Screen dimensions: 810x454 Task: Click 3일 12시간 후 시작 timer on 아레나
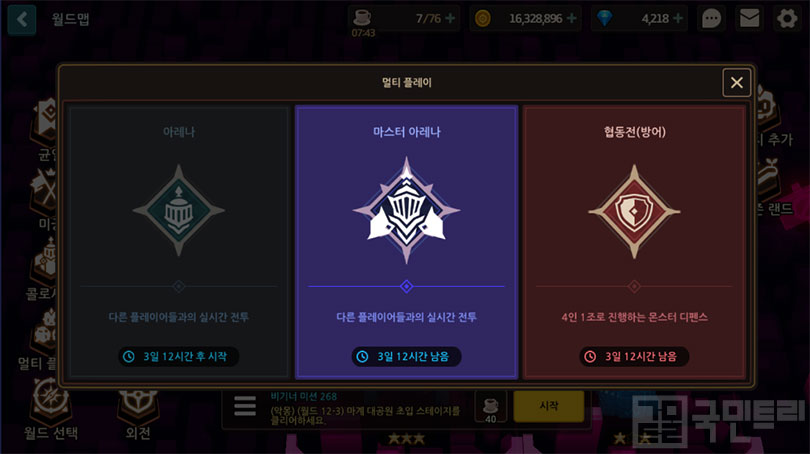tap(179, 356)
